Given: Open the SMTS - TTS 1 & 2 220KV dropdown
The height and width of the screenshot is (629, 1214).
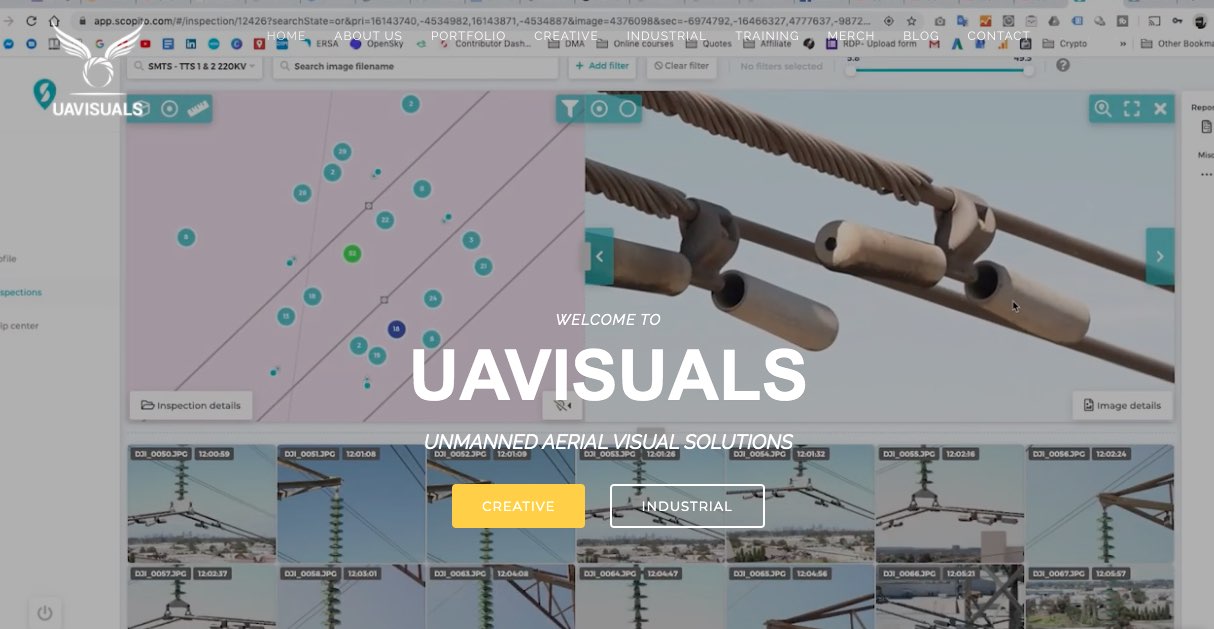Looking at the screenshot, I should click(x=193, y=66).
